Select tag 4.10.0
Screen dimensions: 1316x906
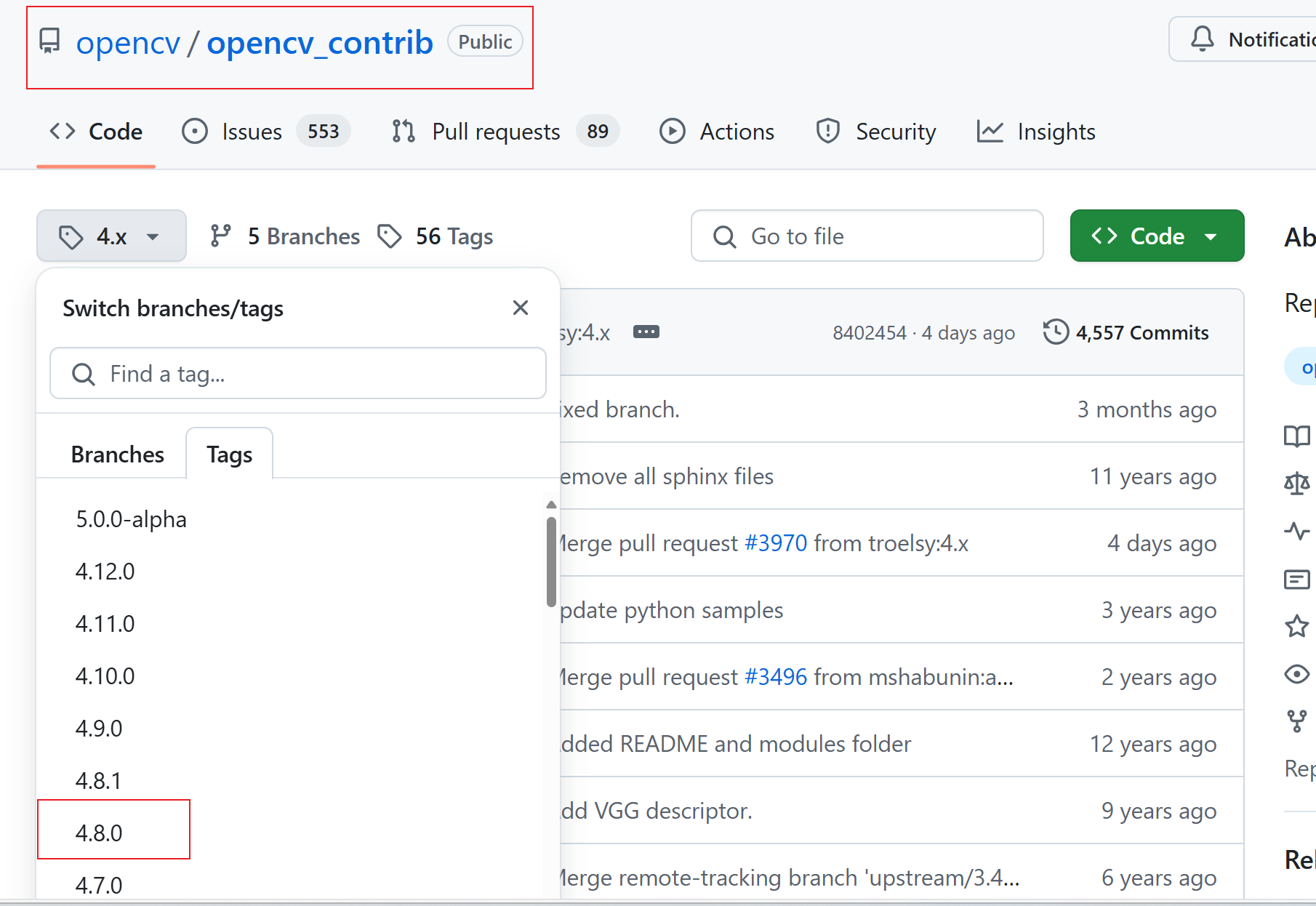[105, 676]
